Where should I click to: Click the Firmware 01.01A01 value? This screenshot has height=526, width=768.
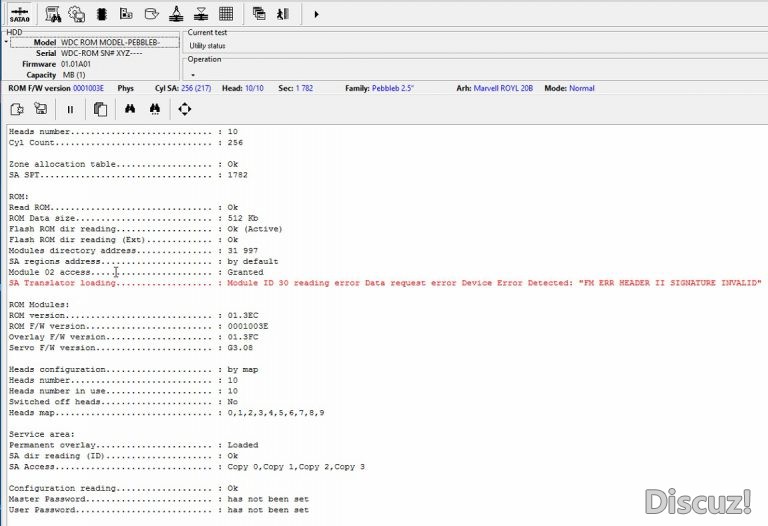76,64
